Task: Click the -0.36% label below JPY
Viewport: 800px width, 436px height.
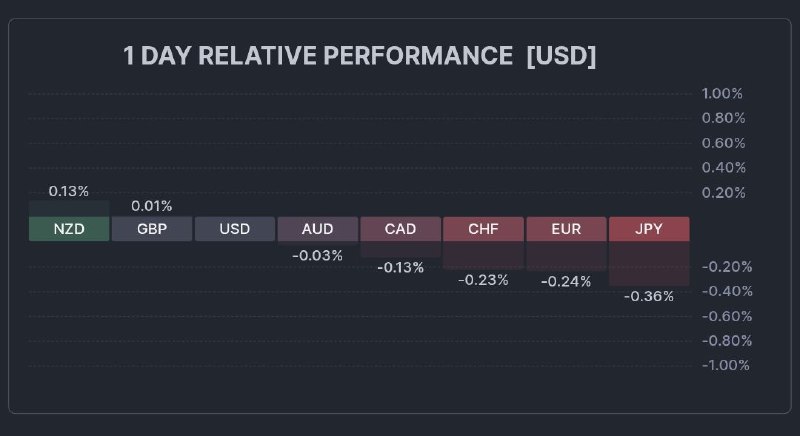Action: (x=649, y=296)
